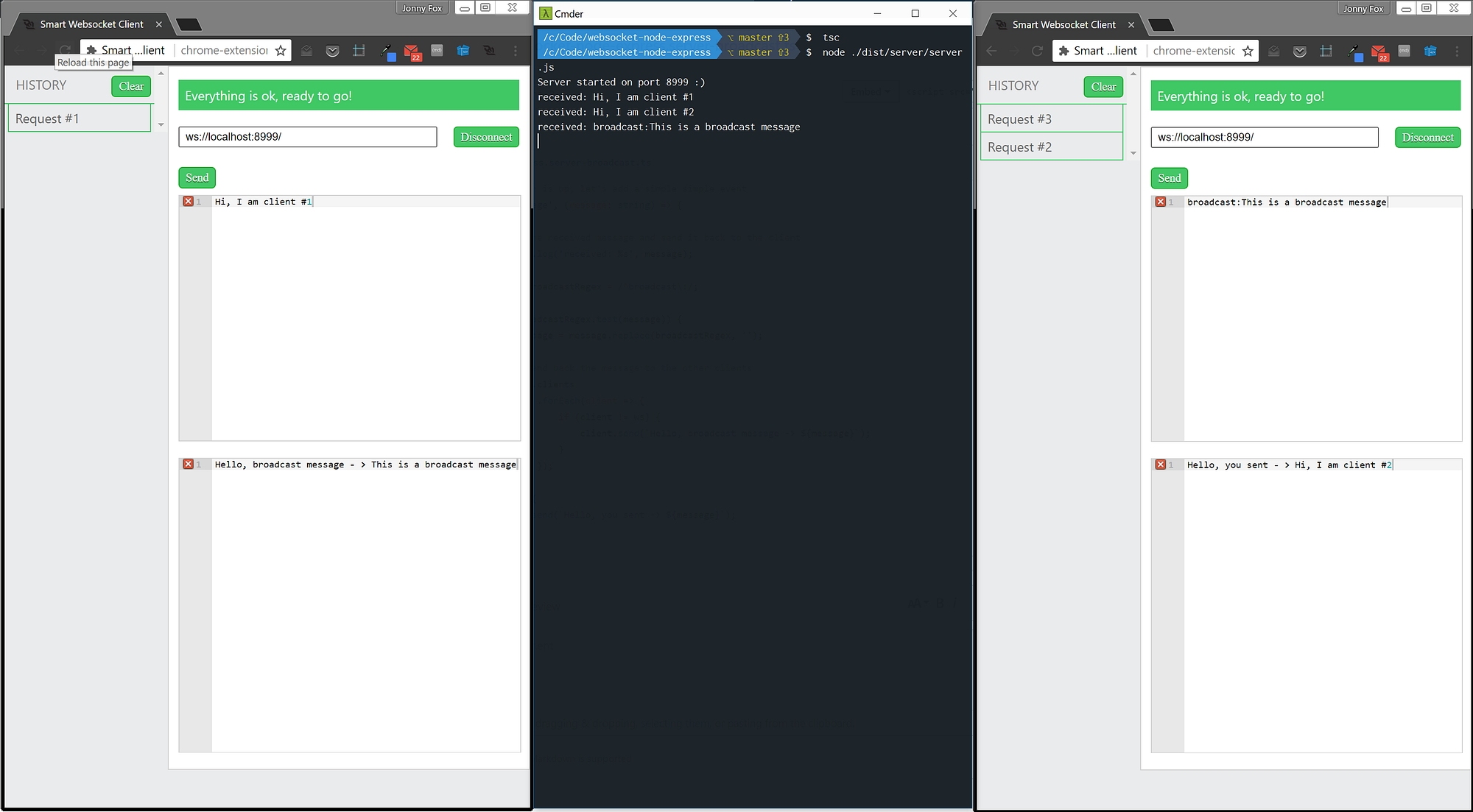The height and width of the screenshot is (812, 1473).
Task: Click the screen ruler extension icon in right browser
Action: click(x=1326, y=52)
